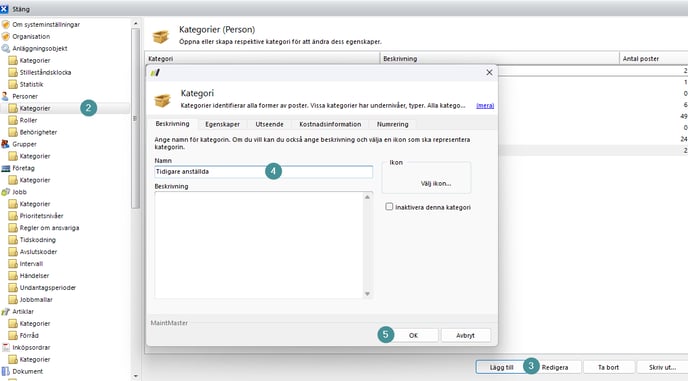
Task: Select the Grupper icon node
Action: point(5,144)
